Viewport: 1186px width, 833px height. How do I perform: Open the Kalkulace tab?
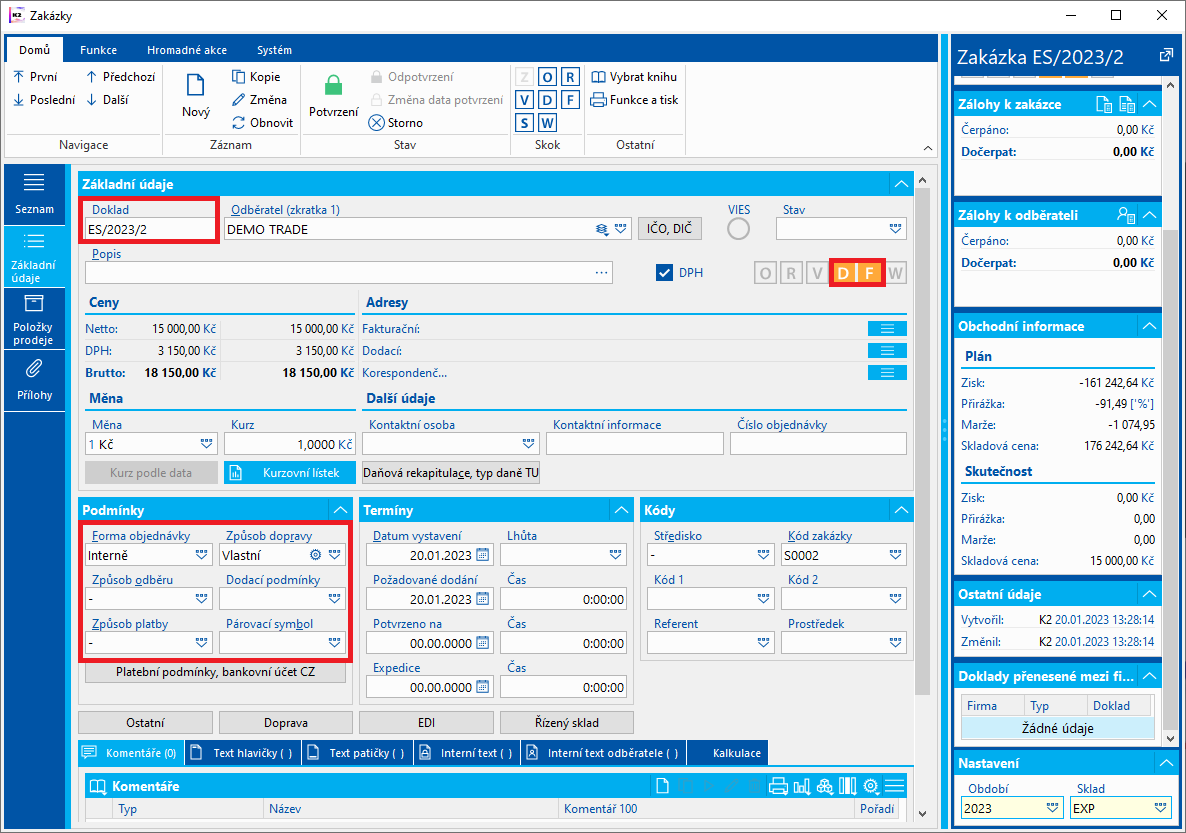[728, 753]
